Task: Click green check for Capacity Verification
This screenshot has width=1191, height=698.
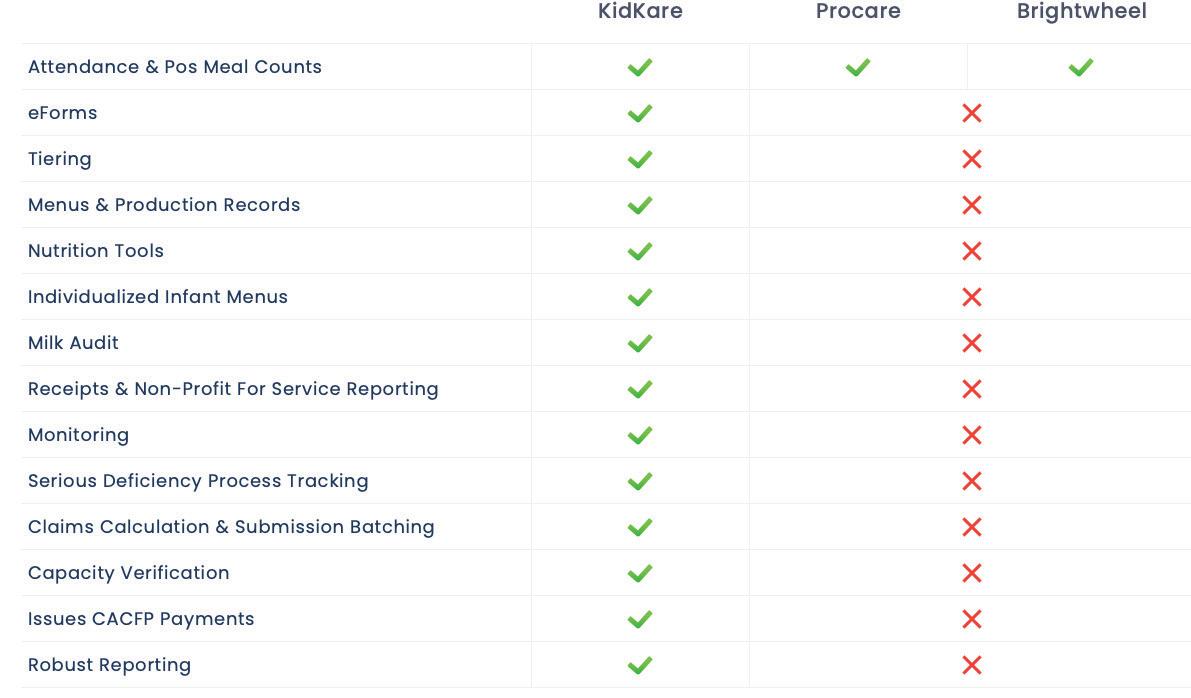Action: pos(640,573)
